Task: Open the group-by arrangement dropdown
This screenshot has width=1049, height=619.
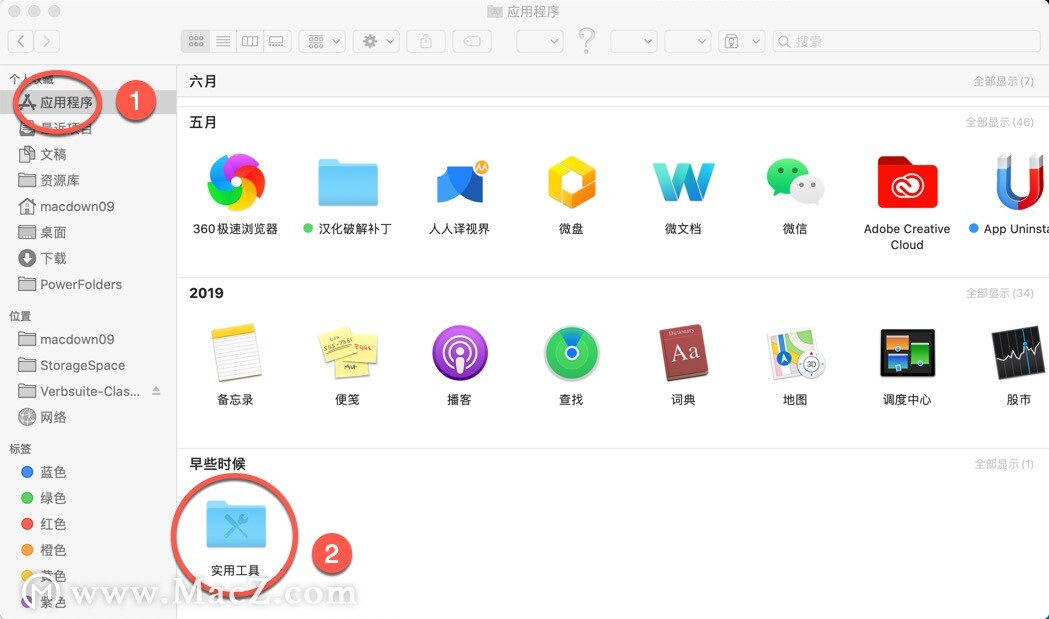Action: click(x=322, y=41)
